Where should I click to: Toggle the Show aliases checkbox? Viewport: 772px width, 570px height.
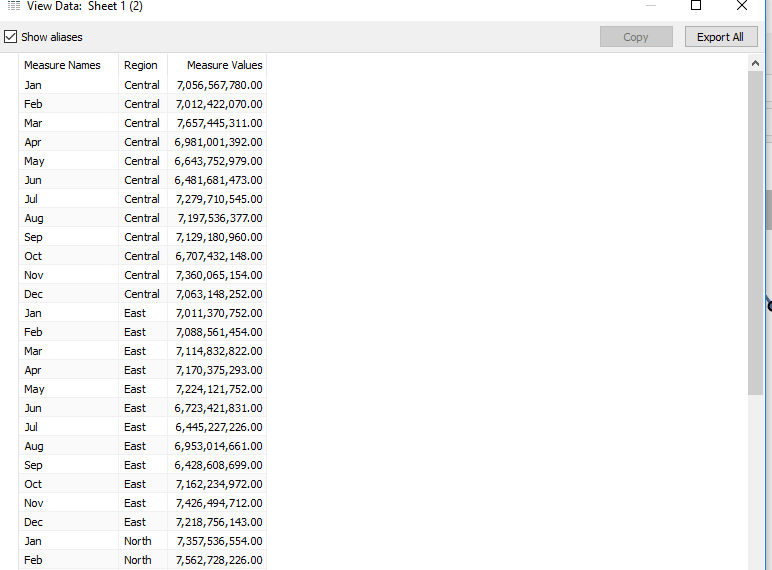[x=10, y=37]
